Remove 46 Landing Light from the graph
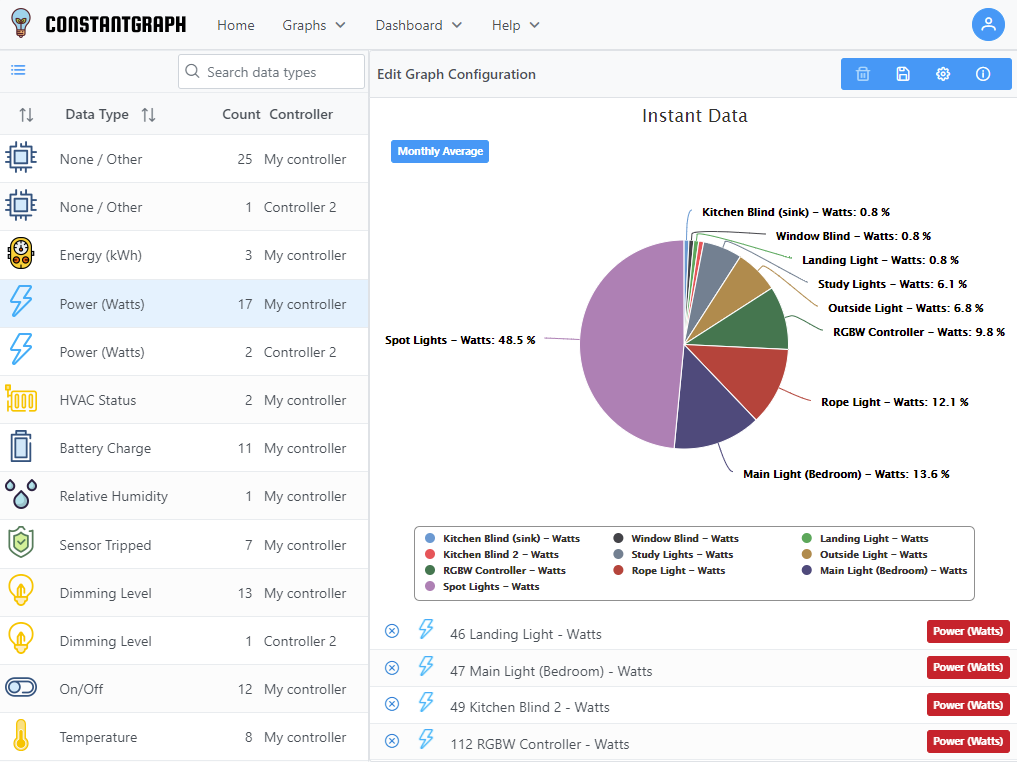Screen dimensions: 1017x762 pyautogui.click(x=391, y=630)
